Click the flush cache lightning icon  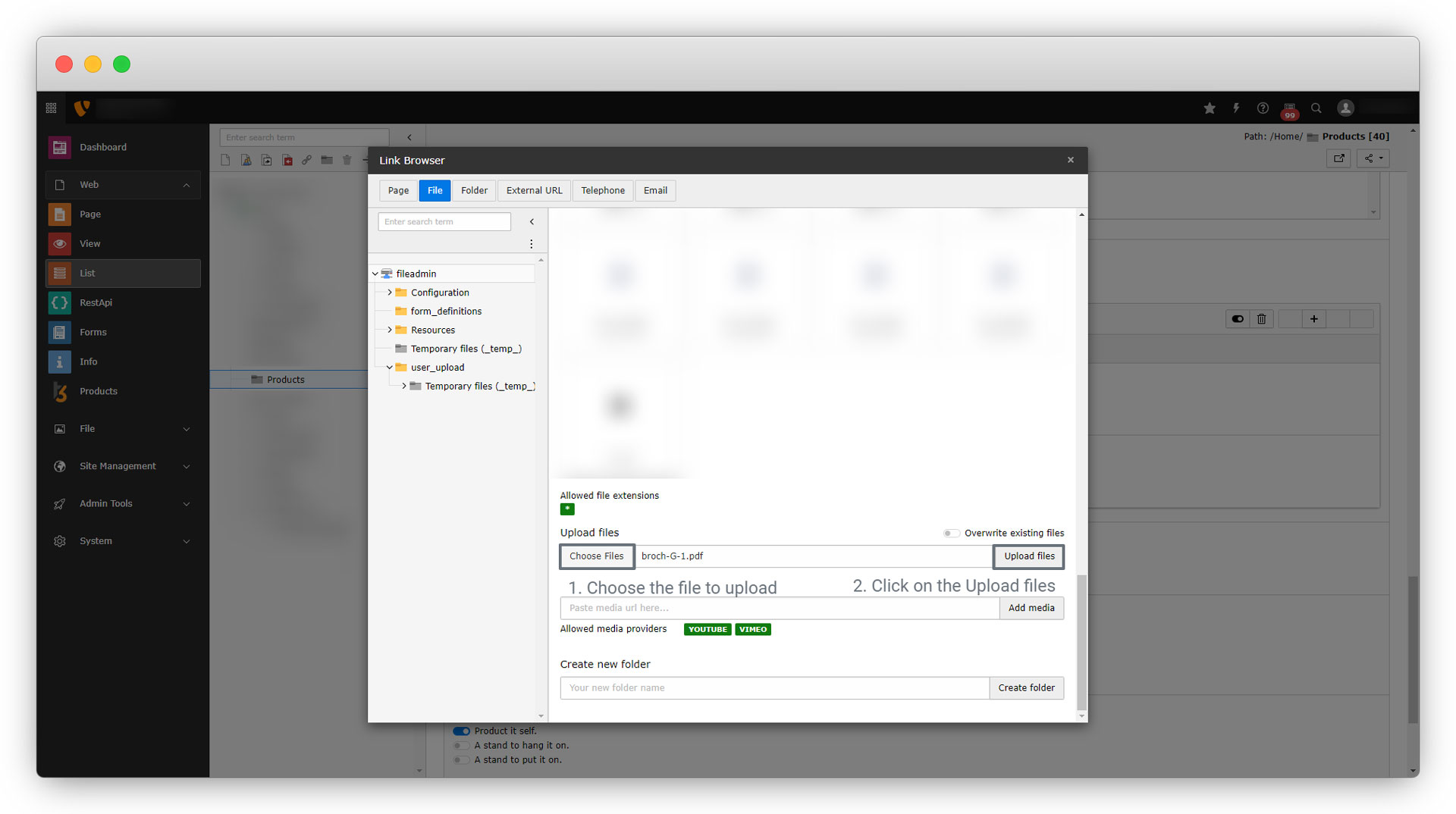tap(1236, 108)
